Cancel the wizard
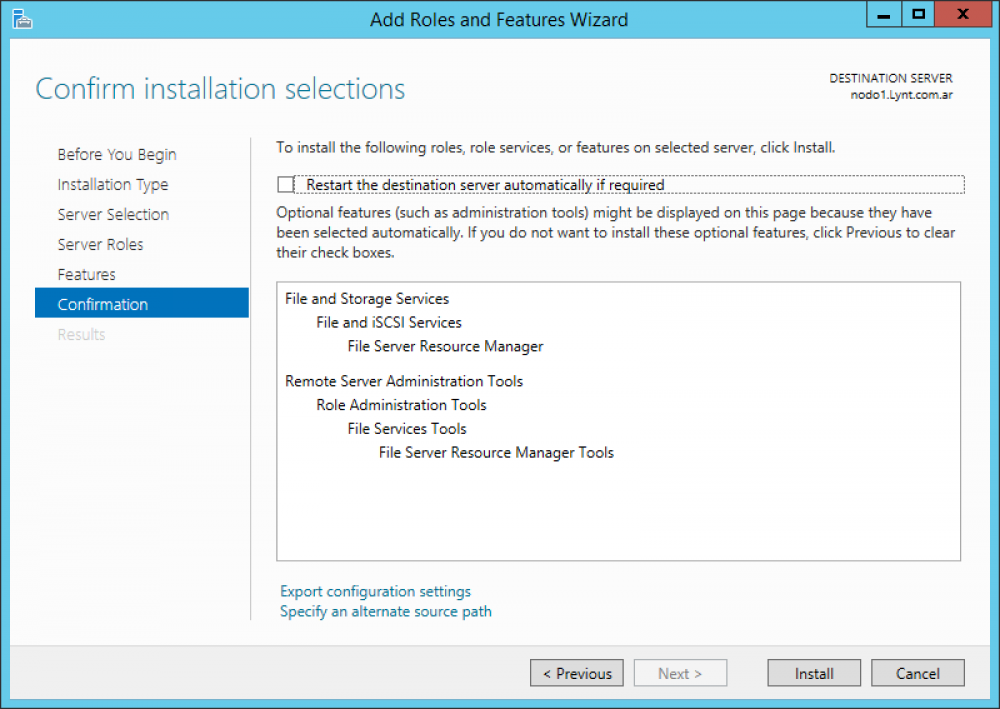This screenshot has height=709, width=1000. 917,673
